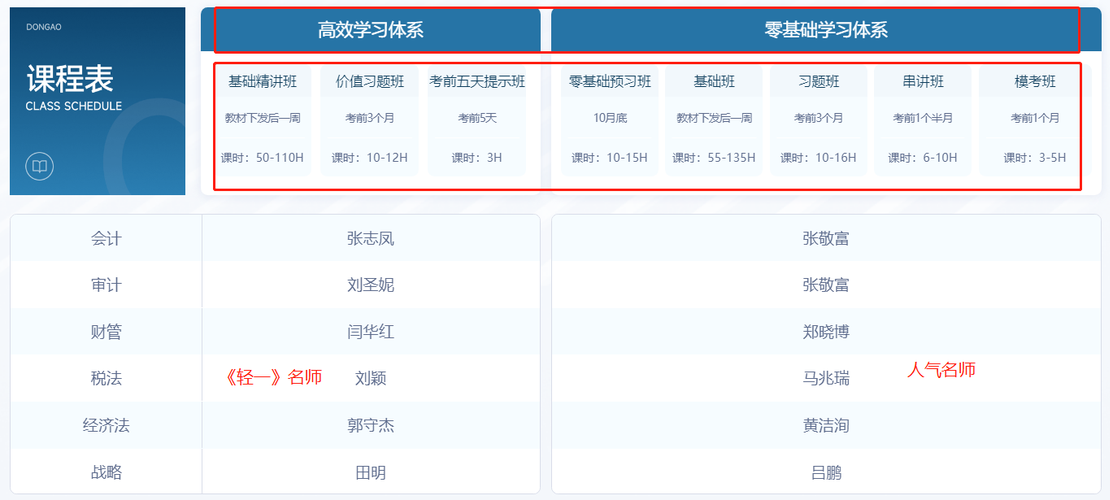
Task: Open teacher 郑晓博 in the right panel
Action: click(825, 331)
